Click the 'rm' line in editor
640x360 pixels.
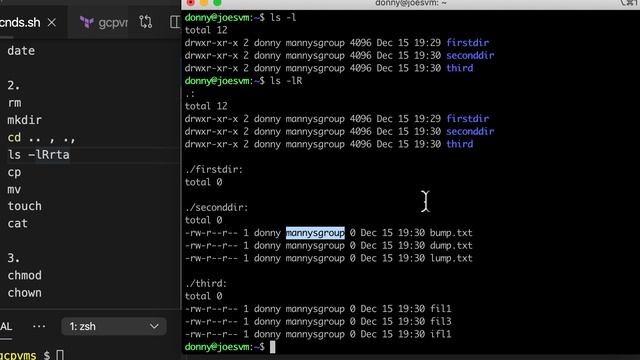(14, 103)
